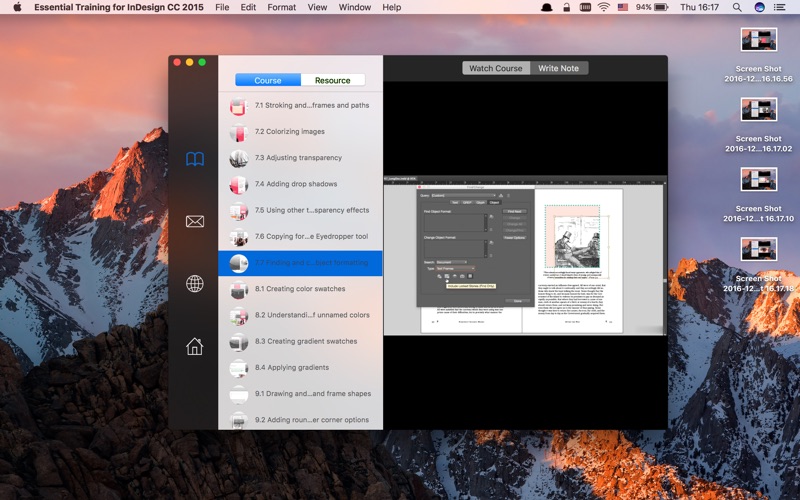Open the book (courses) sidebar icon
This screenshot has width=800, height=500.
point(194,159)
